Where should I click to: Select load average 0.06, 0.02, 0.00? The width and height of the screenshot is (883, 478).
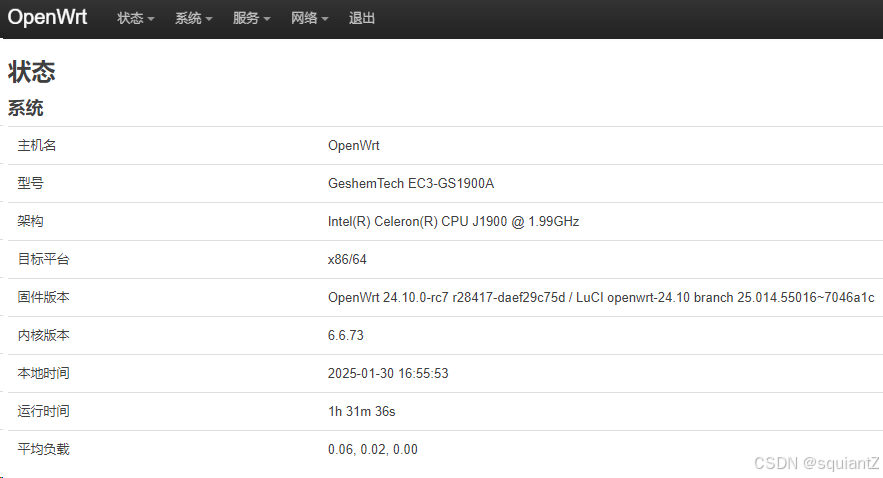[373, 449]
